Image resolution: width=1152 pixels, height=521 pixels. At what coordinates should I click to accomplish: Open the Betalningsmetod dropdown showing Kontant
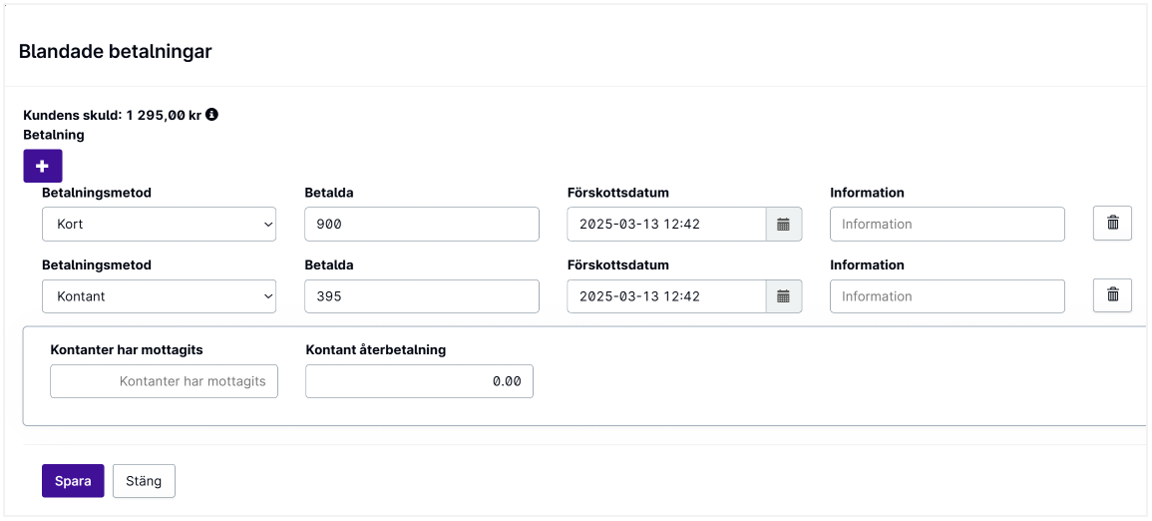[159, 296]
